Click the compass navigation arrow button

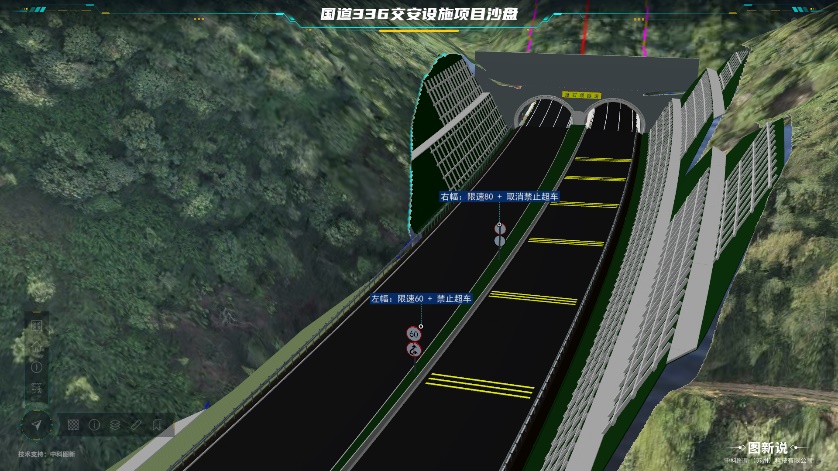[x=37, y=425]
